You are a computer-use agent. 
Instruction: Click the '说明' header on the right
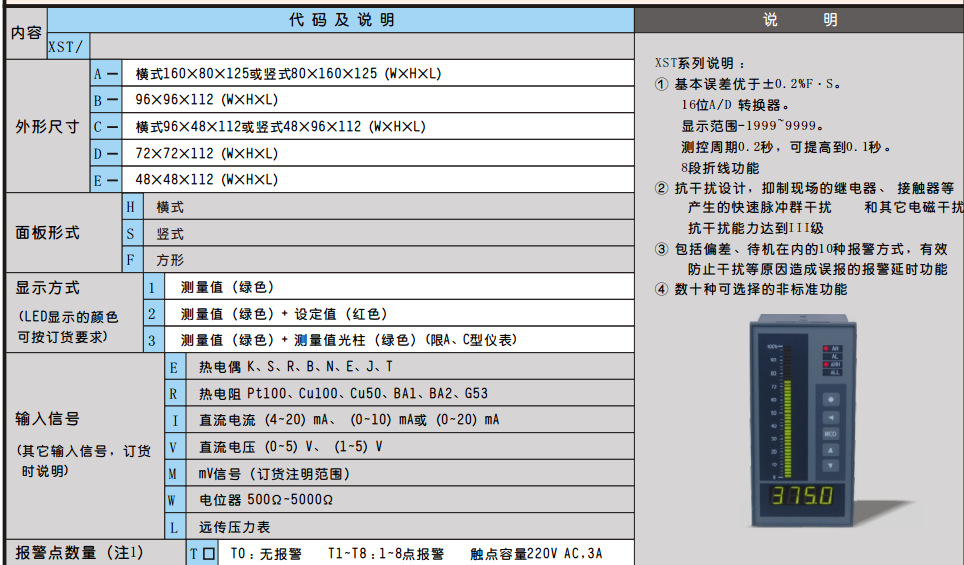pos(799,20)
